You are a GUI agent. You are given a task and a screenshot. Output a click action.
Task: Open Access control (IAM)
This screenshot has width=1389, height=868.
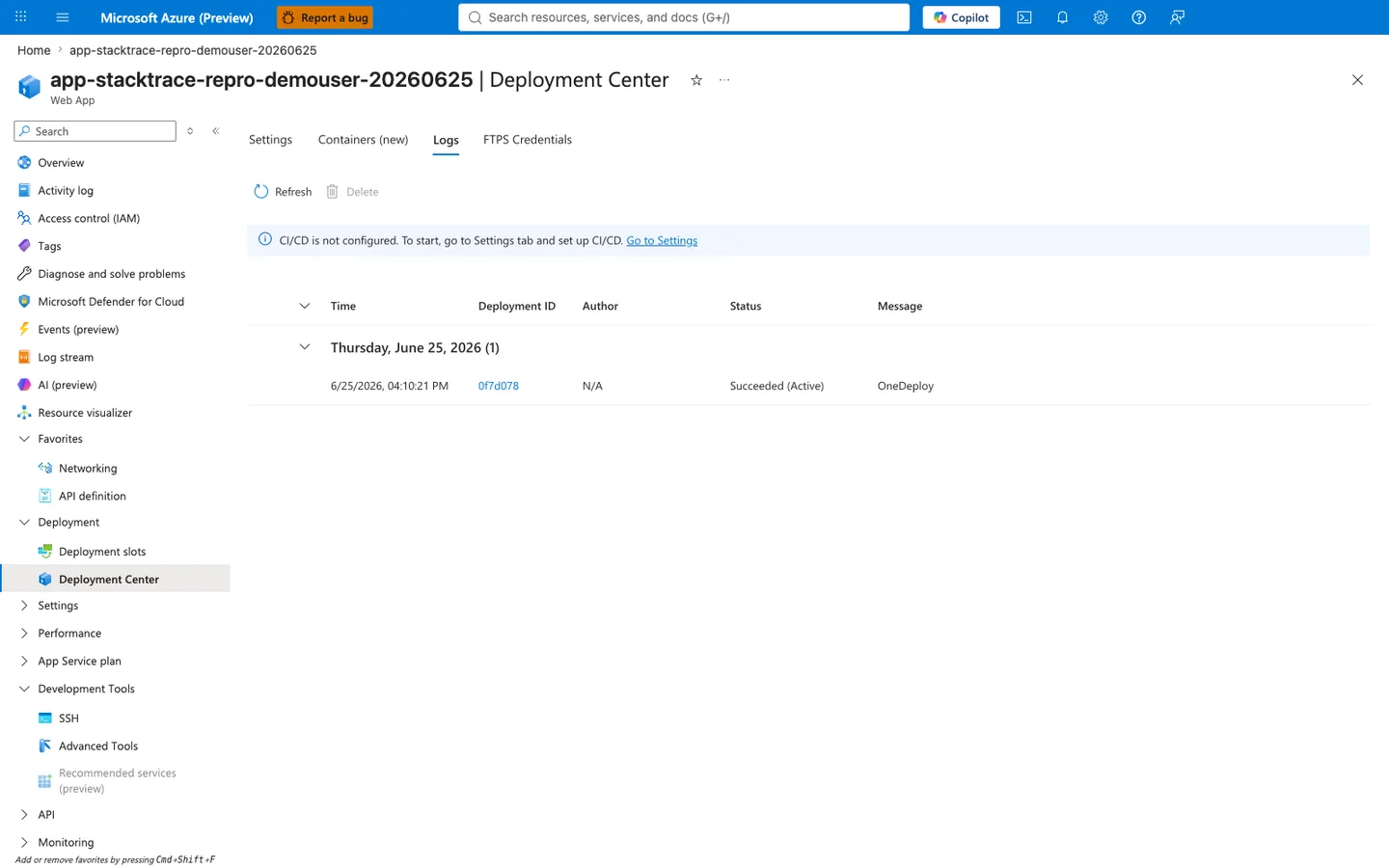[x=89, y=219]
